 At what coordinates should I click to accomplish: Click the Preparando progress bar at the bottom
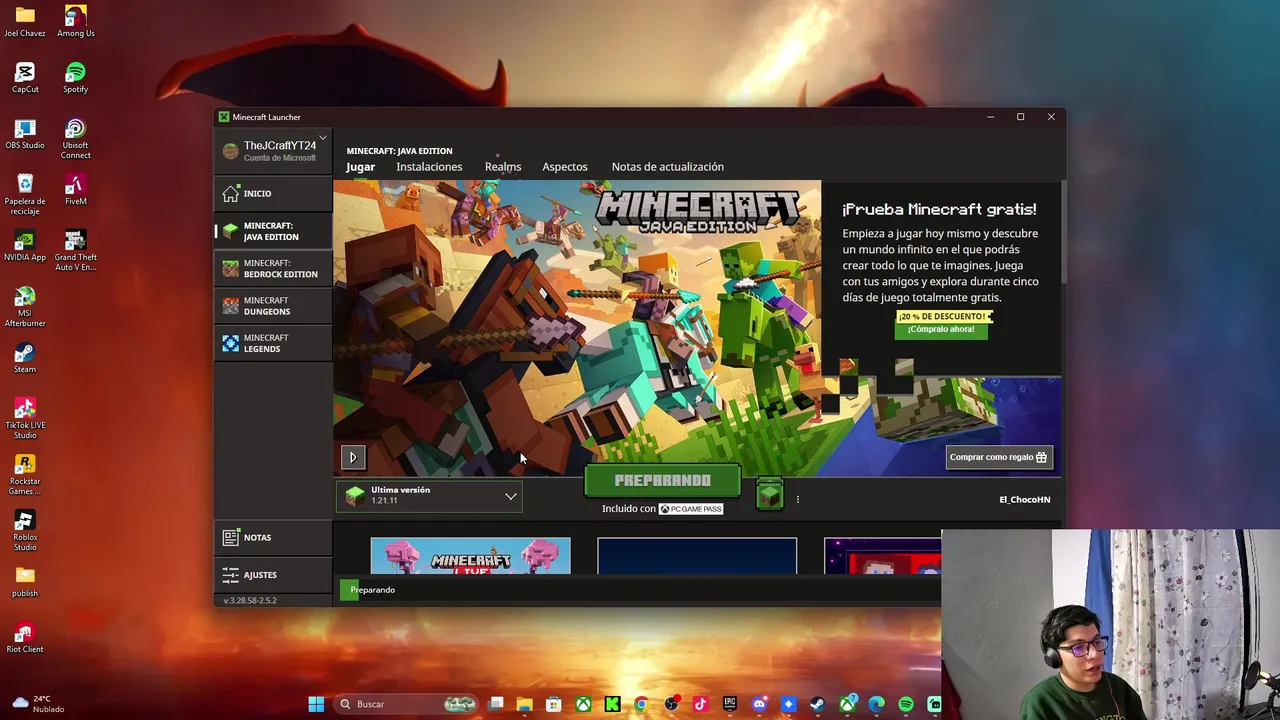(640, 590)
